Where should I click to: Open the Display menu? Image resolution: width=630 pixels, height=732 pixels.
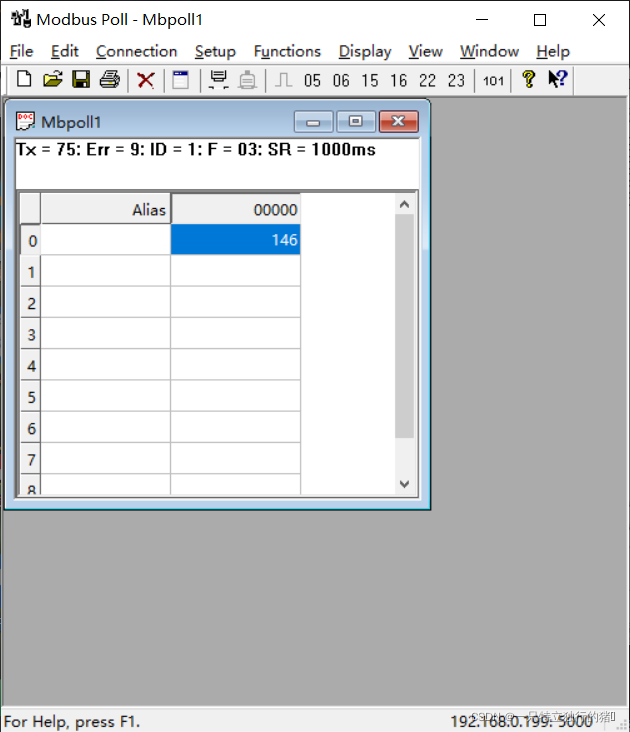tap(365, 51)
